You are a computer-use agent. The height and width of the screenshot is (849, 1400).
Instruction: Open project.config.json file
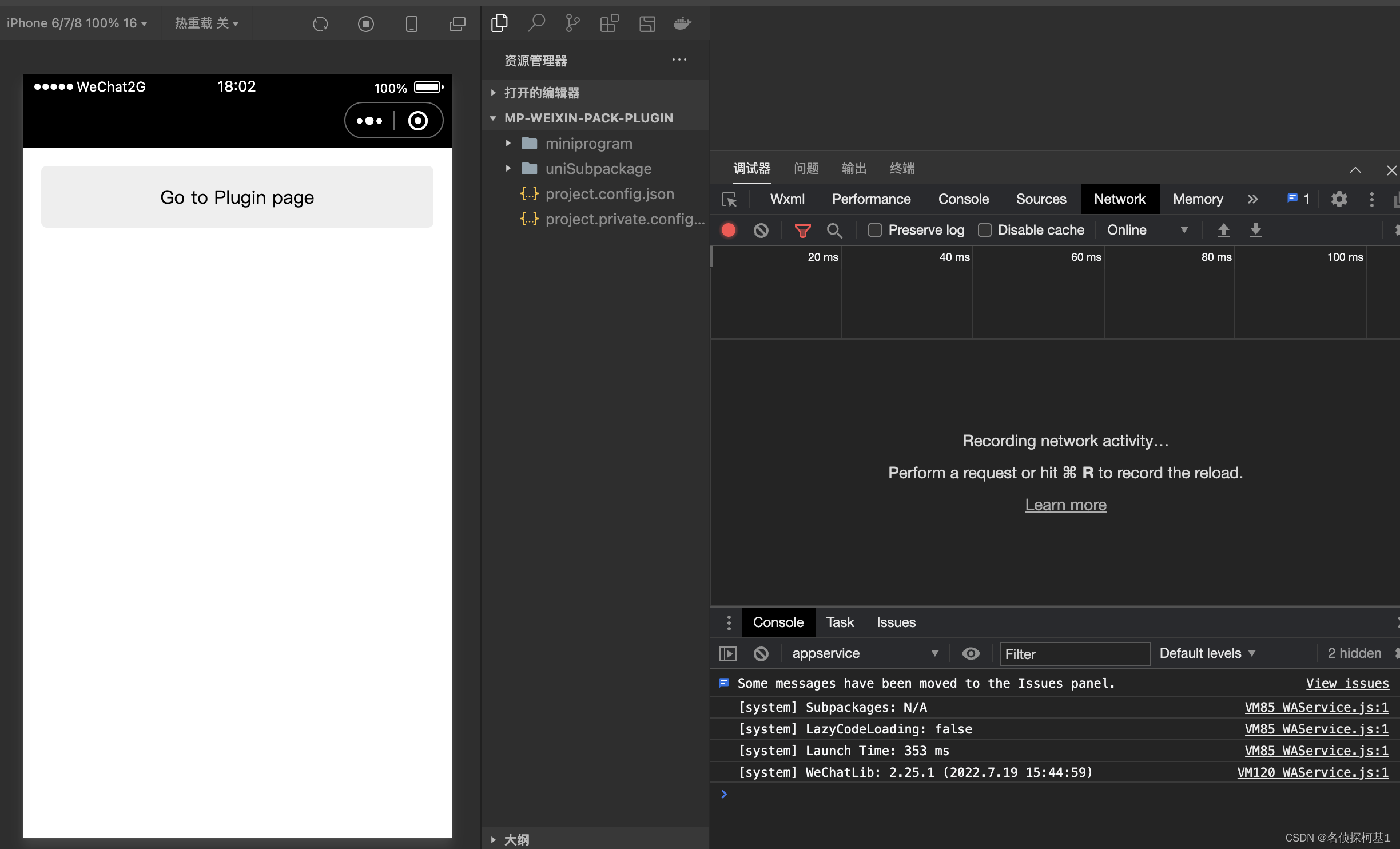point(609,194)
